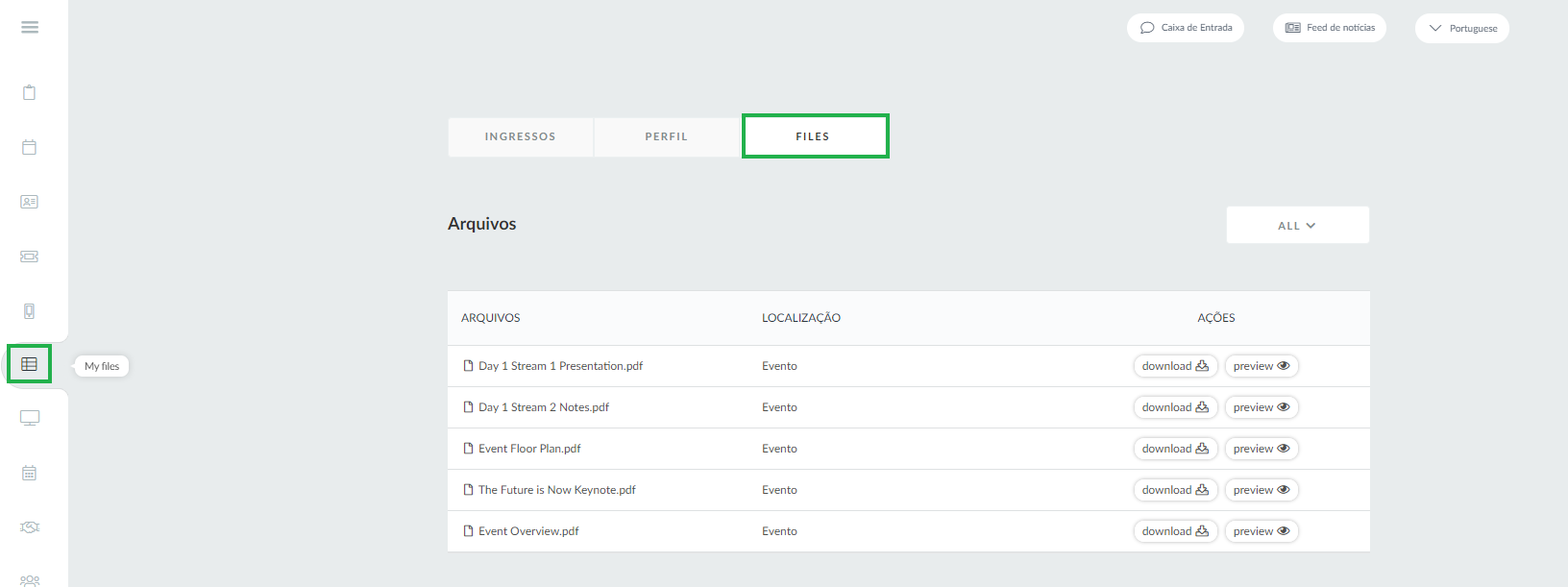Click the Event Overview.pdf file name
1568x587 pixels.
click(x=528, y=531)
